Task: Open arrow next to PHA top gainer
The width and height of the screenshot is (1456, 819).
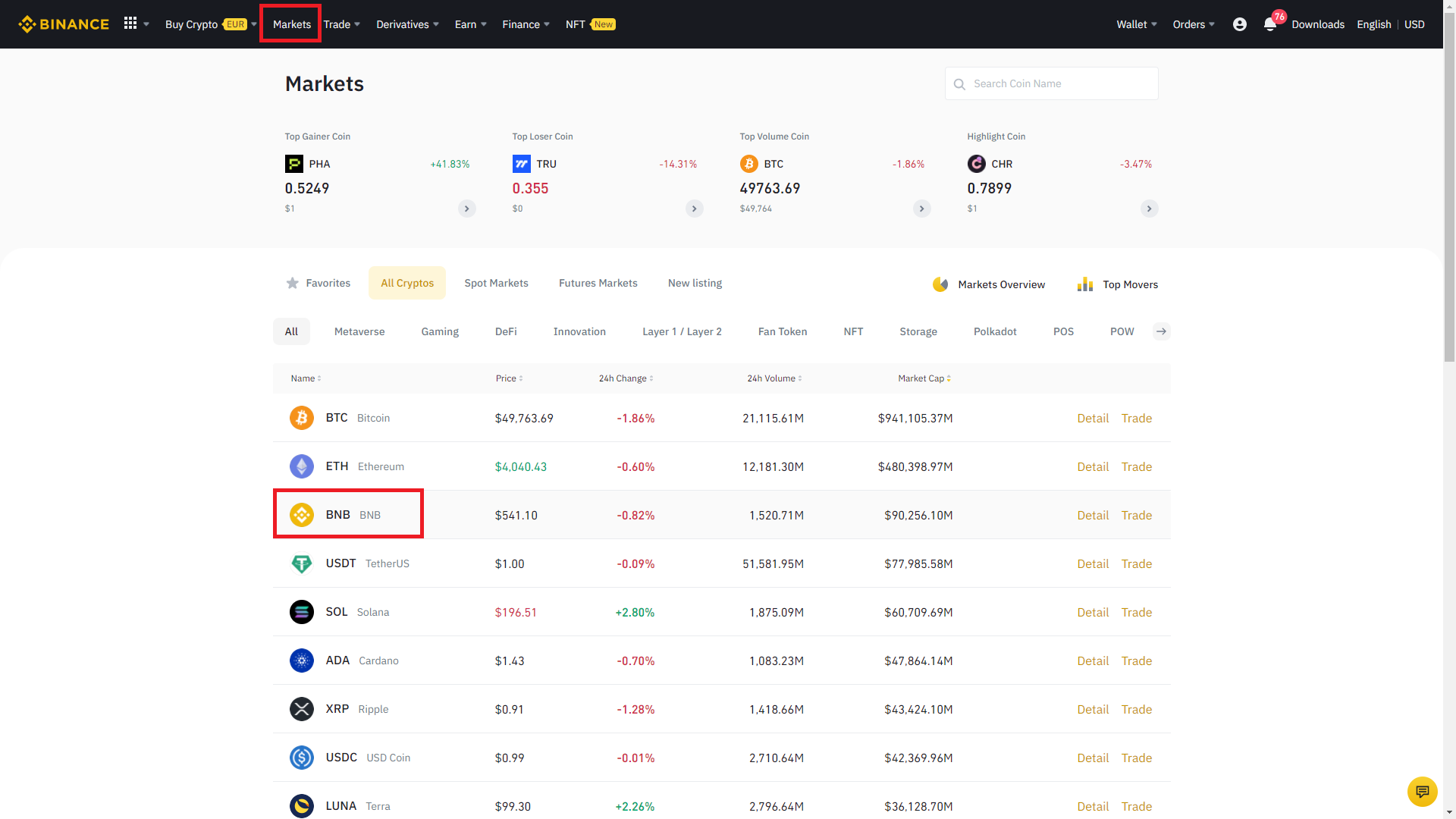Action: pyautogui.click(x=466, y=209)
